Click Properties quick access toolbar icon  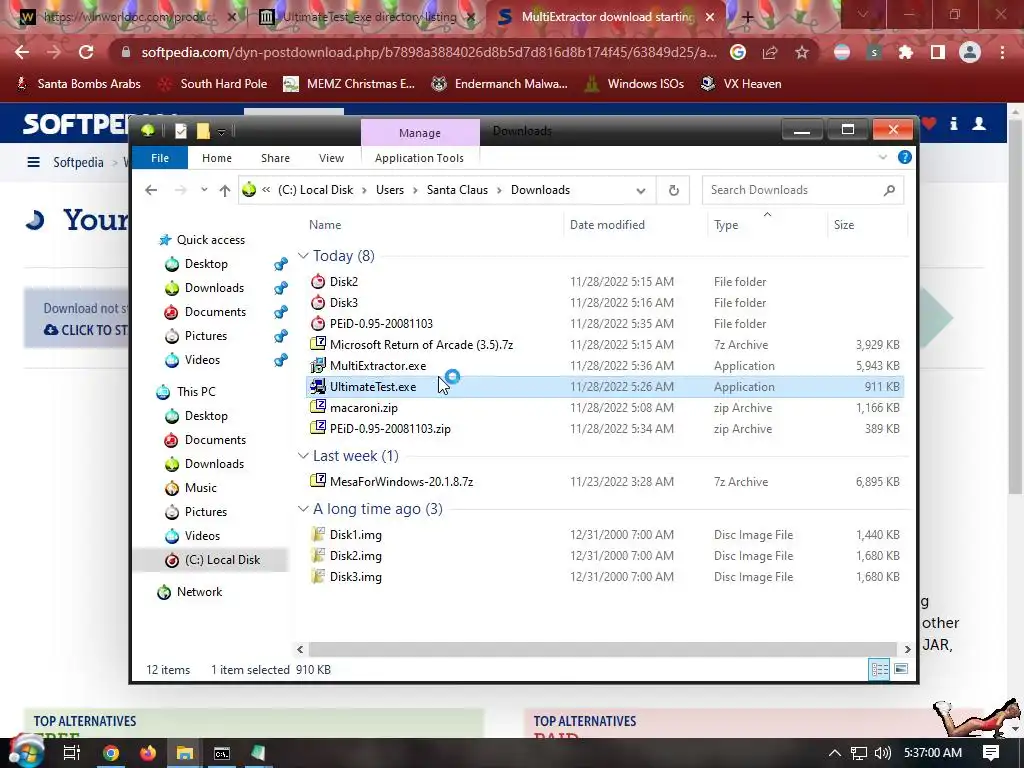point(181,131)
